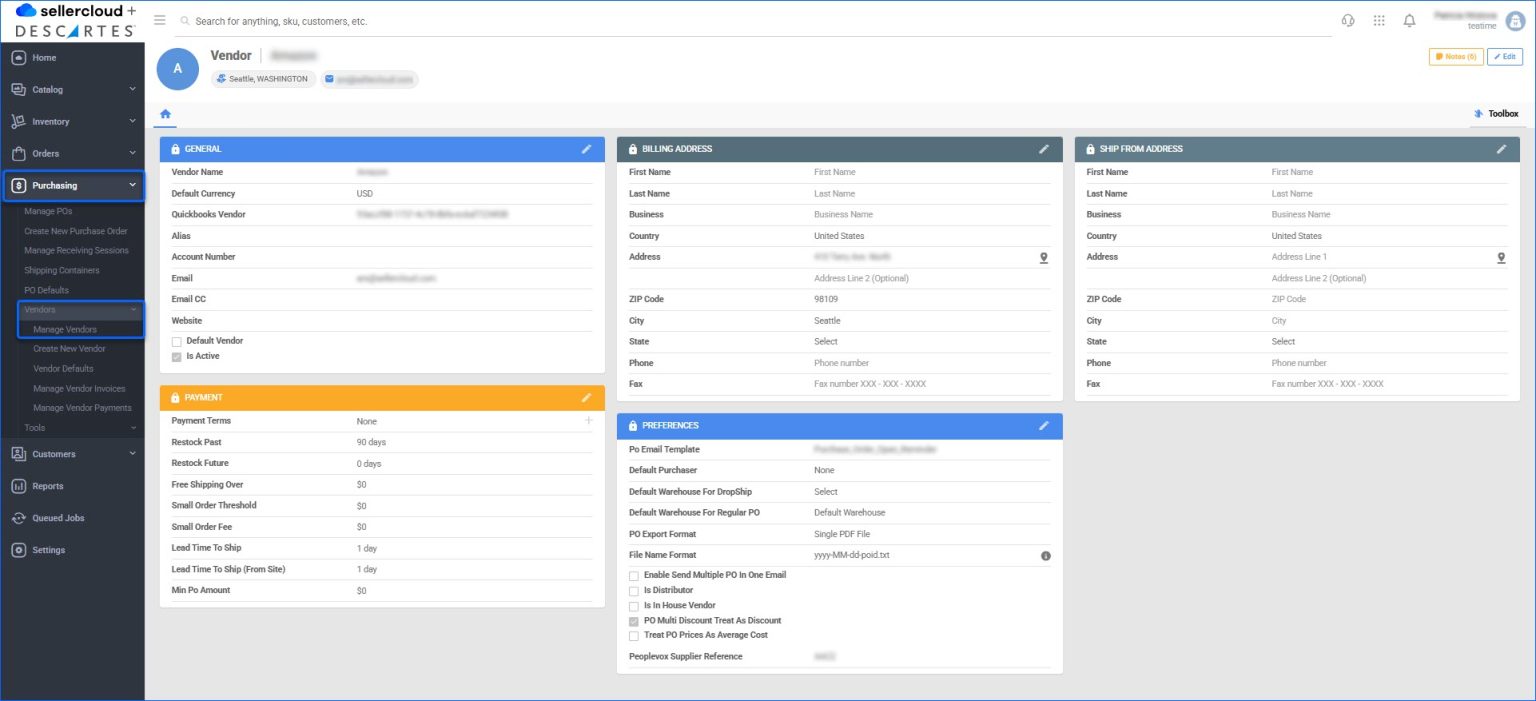Click the global search field
Screen dimensions: 1536x701
[x=400, y=20]
